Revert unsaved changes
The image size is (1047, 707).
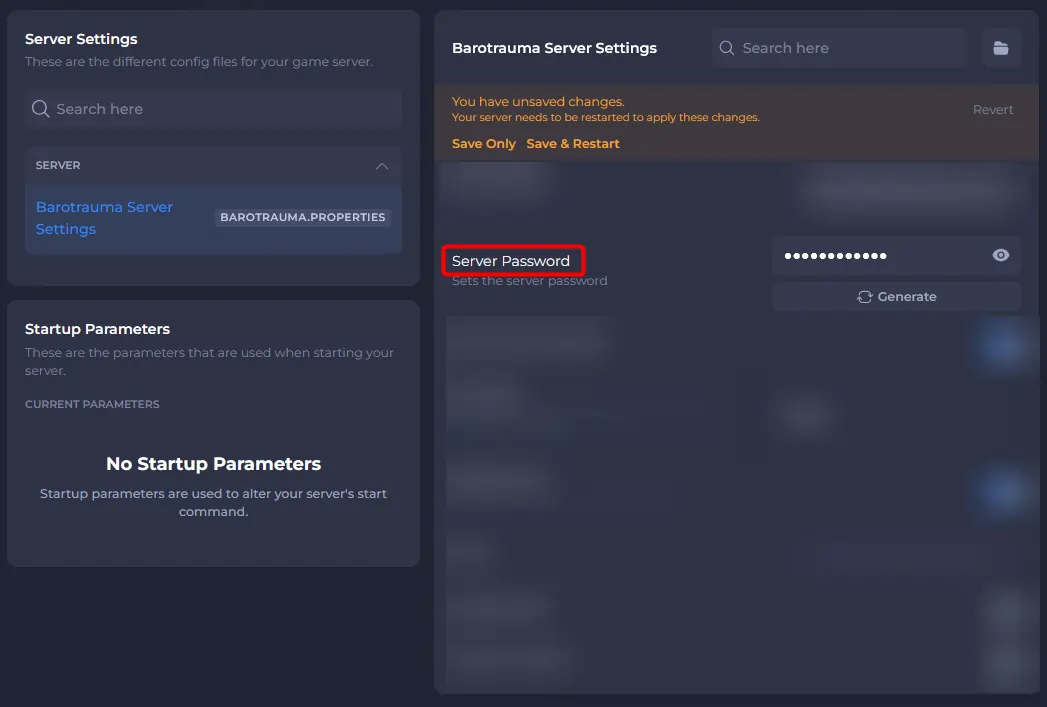[992, 109]
